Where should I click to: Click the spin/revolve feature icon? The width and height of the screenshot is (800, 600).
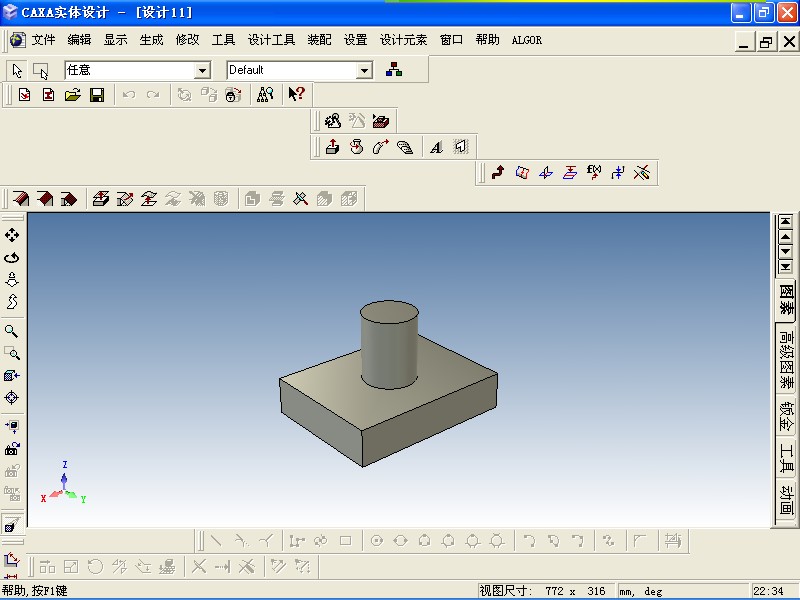coord(357,147)
